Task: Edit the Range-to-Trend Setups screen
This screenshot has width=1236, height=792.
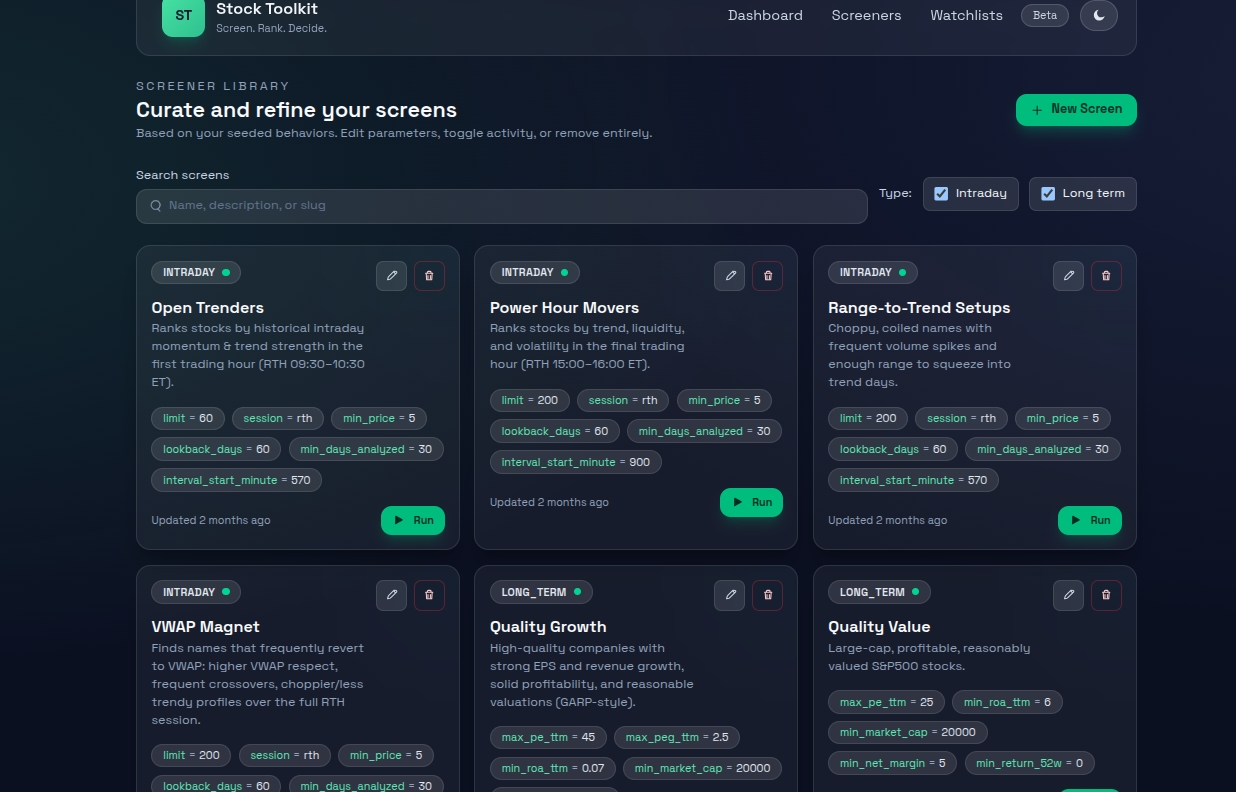Action: click(1068, 276)
